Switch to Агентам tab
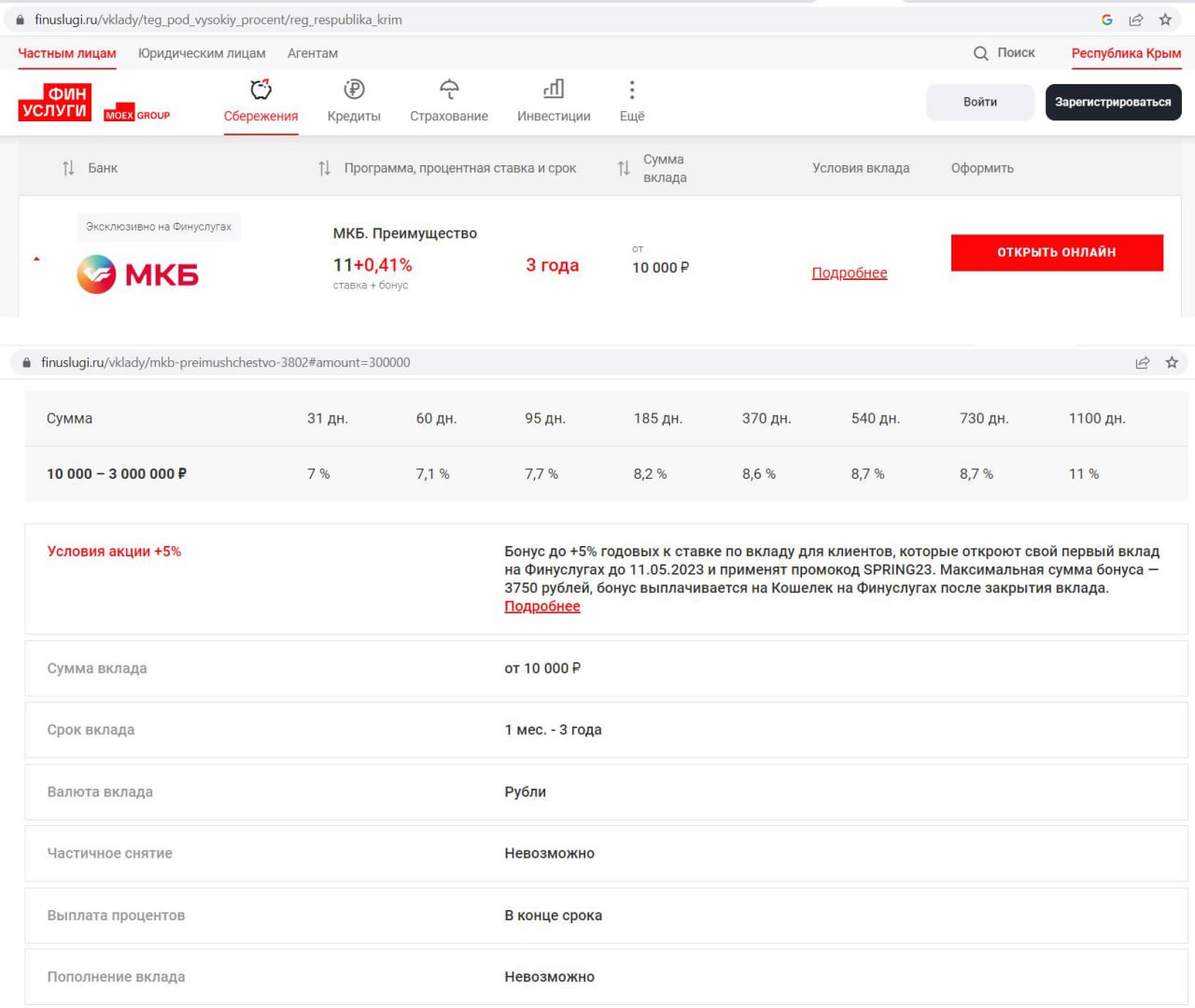 [313, 53]
